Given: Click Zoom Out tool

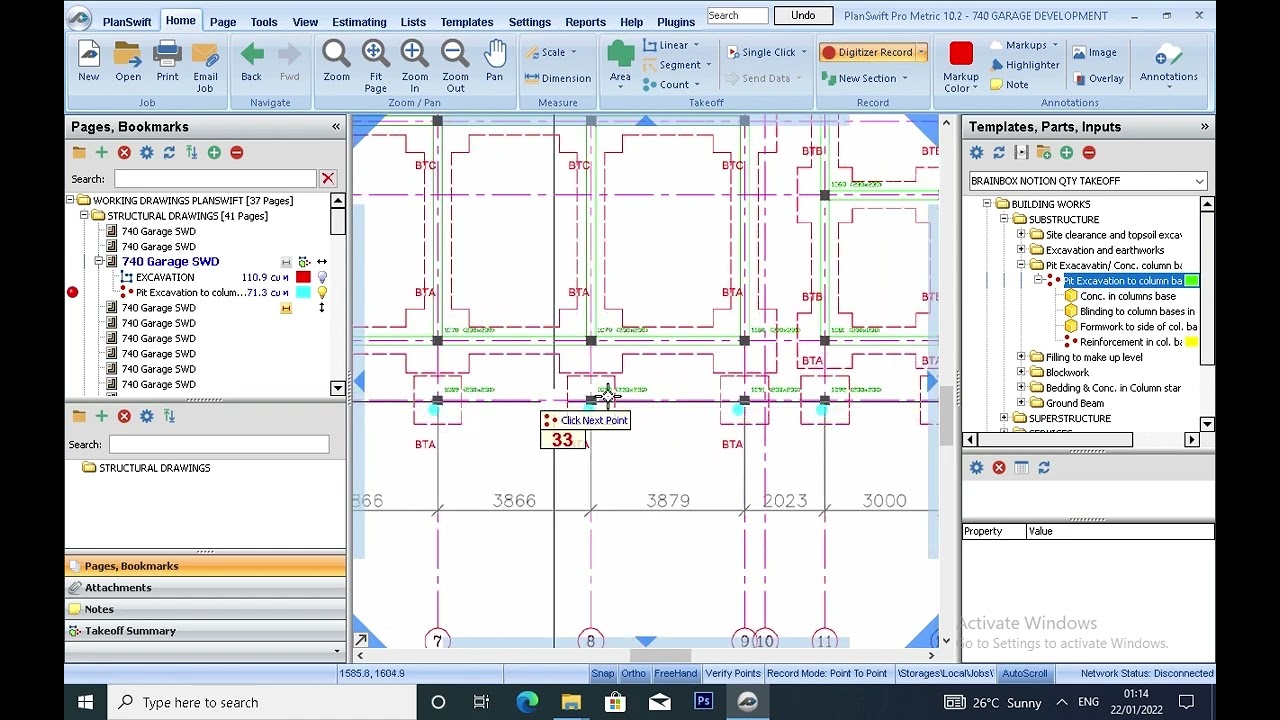Looking at the screenshot, I should 455,66.
